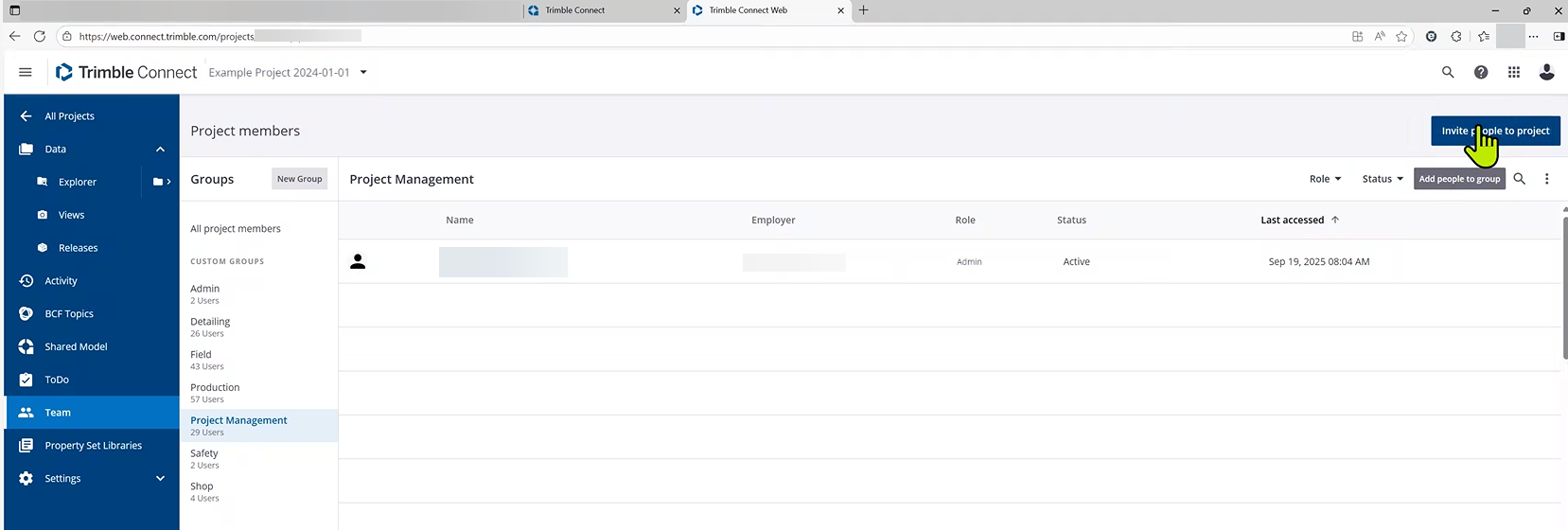Open the Status filter dropdown
Screen dimensions: 1568x530
[1382, 179]
